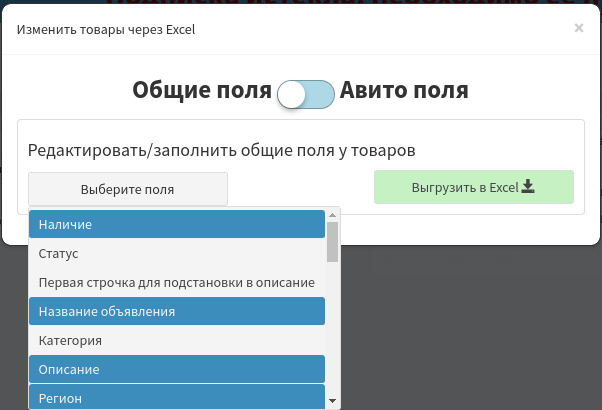This screenshot has height=410, width=602.
Task: Open the Выберите поля dropdown
Action: tap(128, 189)
